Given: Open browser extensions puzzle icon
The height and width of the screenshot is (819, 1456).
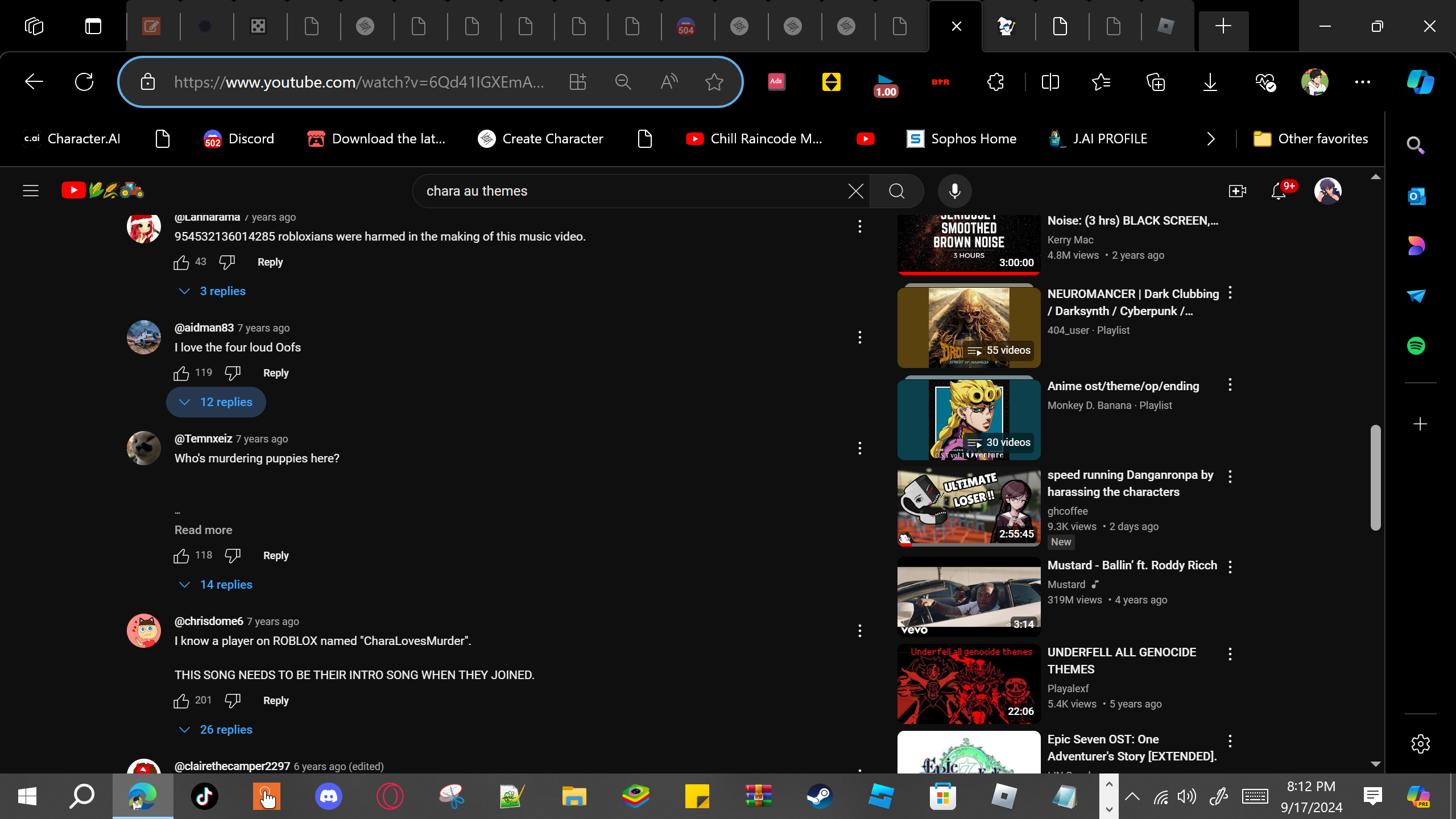Looking at the screenshot, I should click(995, 82).
